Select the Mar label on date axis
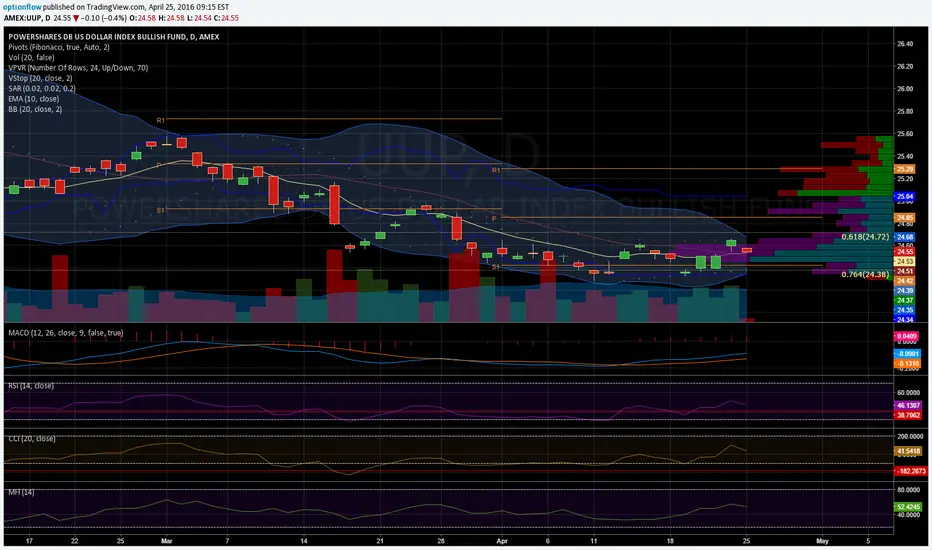 [x=166, y=541]
